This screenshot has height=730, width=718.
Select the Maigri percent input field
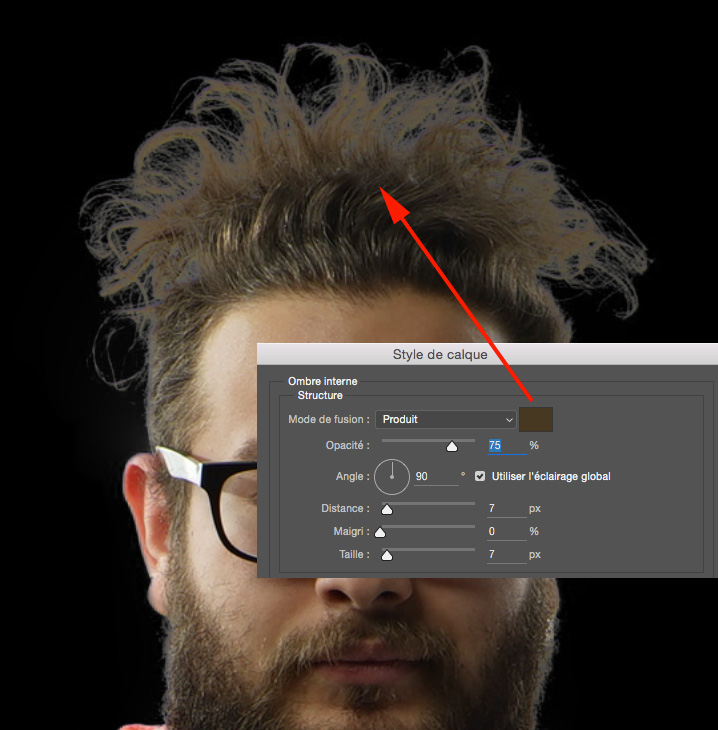tap(505, 532)
